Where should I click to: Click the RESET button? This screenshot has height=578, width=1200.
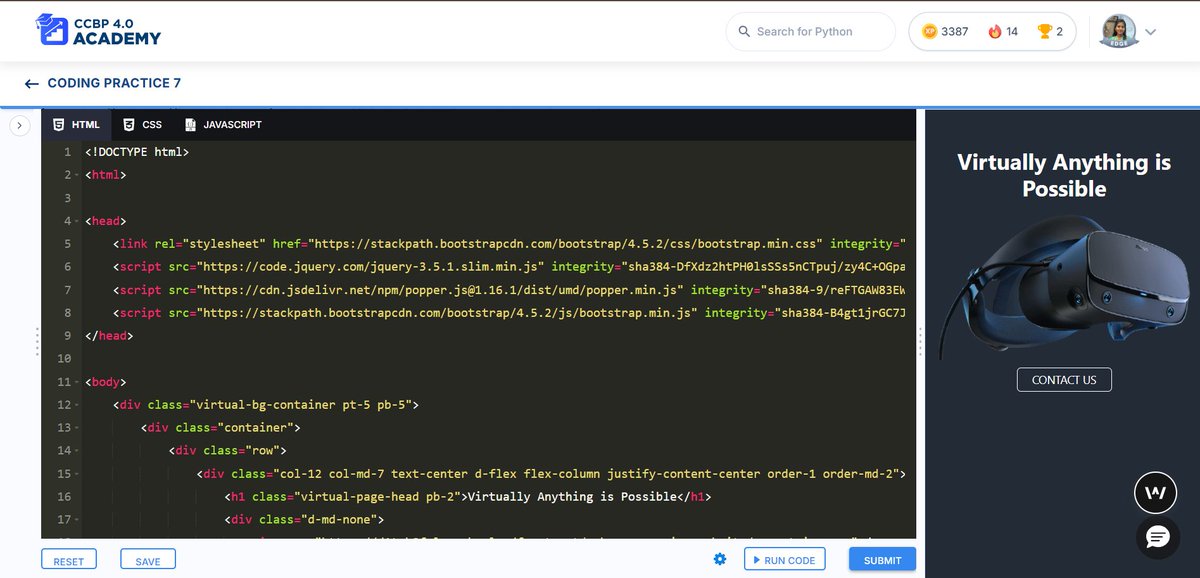click(x=69, y=560)
